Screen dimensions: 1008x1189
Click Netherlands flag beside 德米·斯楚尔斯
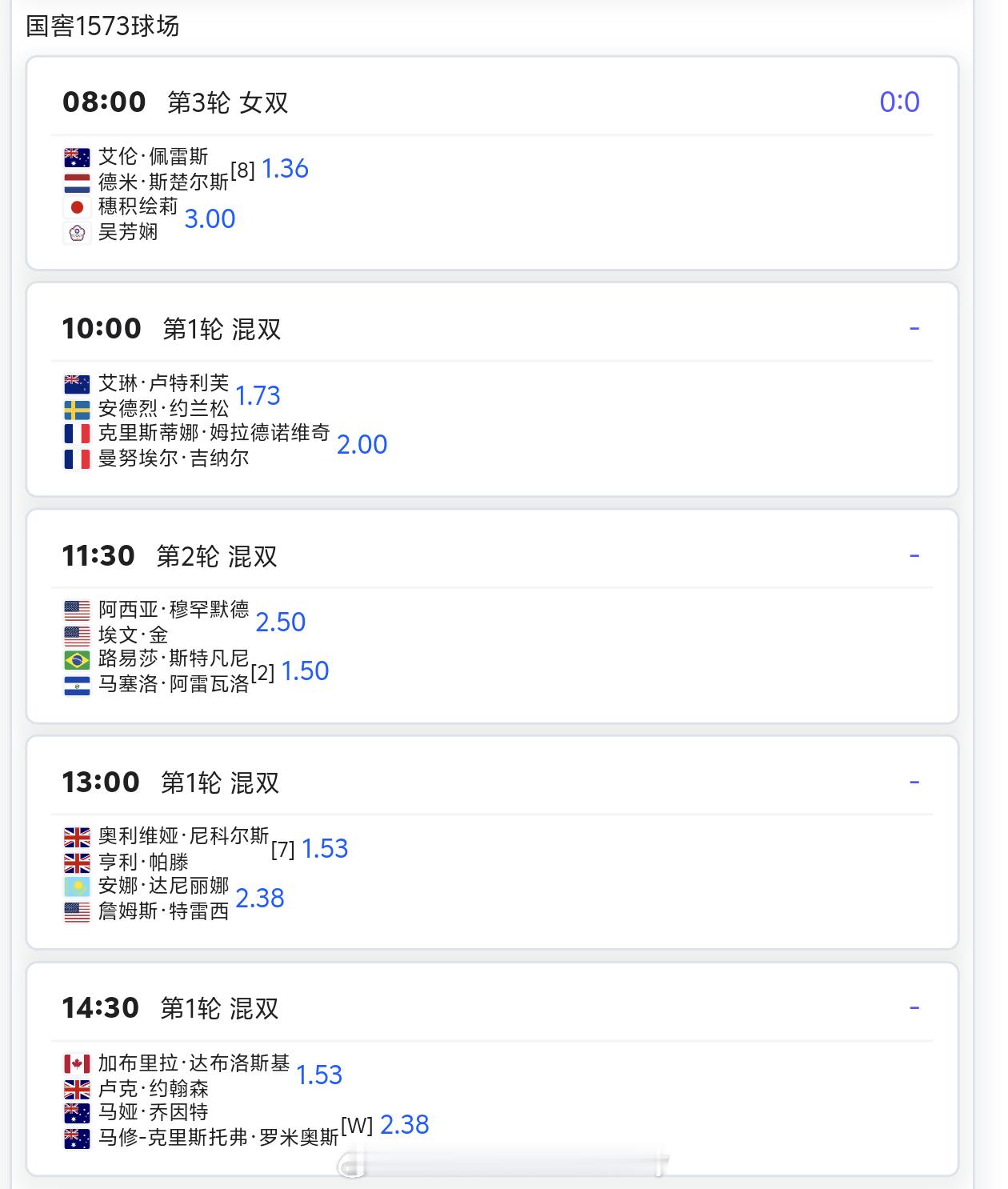pos(77,183)
